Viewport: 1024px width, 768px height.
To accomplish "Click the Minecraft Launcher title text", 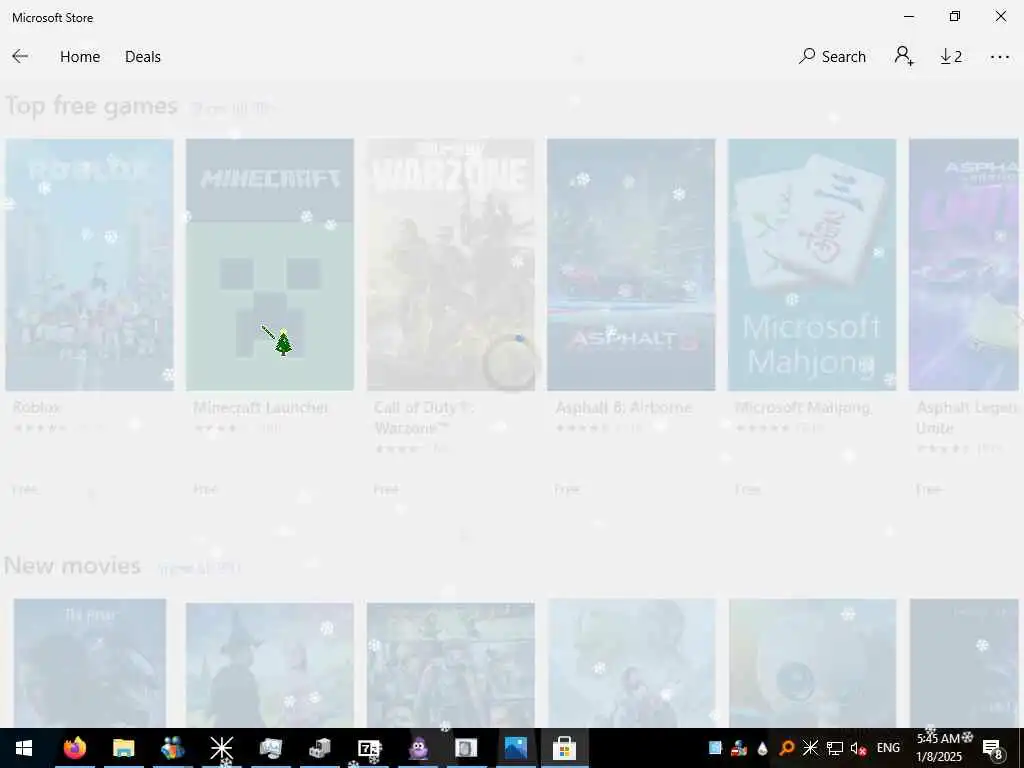I will 261,408.
